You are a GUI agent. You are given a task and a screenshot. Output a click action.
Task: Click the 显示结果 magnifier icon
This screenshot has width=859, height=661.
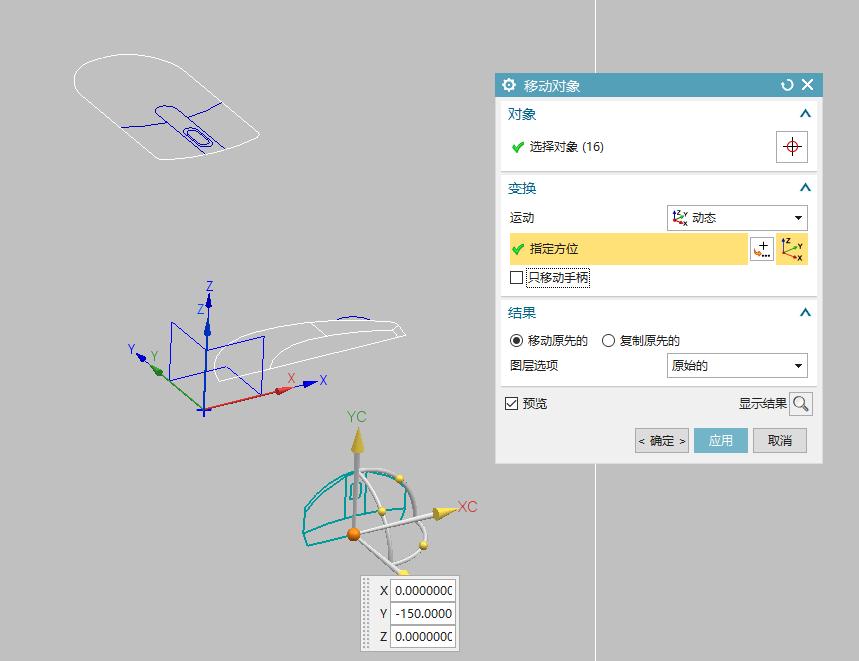point(800,404)
